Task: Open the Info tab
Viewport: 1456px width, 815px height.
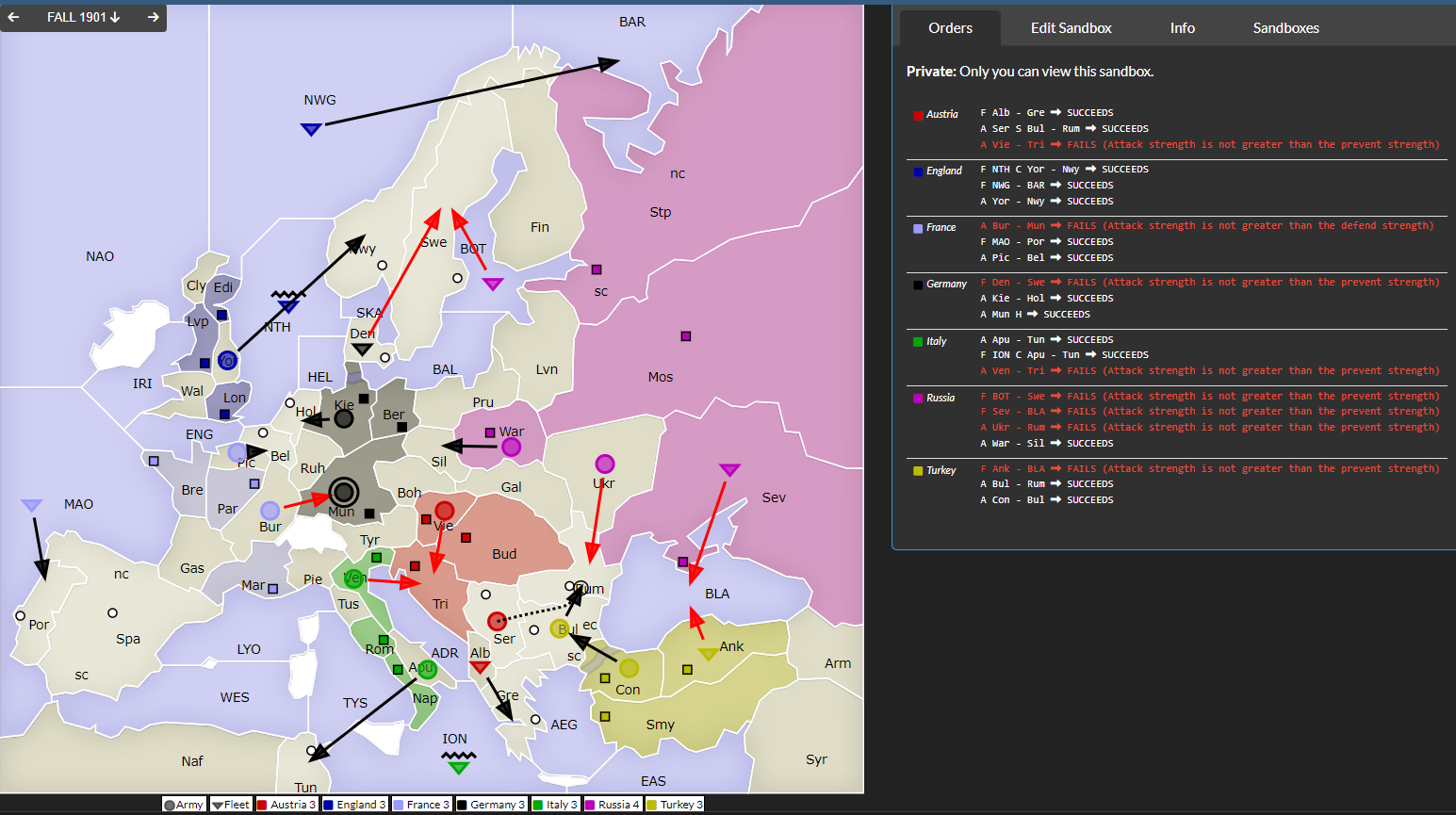Action: [x=1182, y=28]
